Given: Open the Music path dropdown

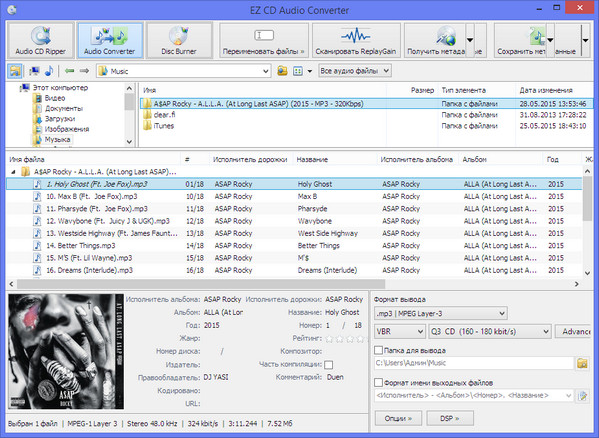Looking at the screenshot, I should click(266, 71).
